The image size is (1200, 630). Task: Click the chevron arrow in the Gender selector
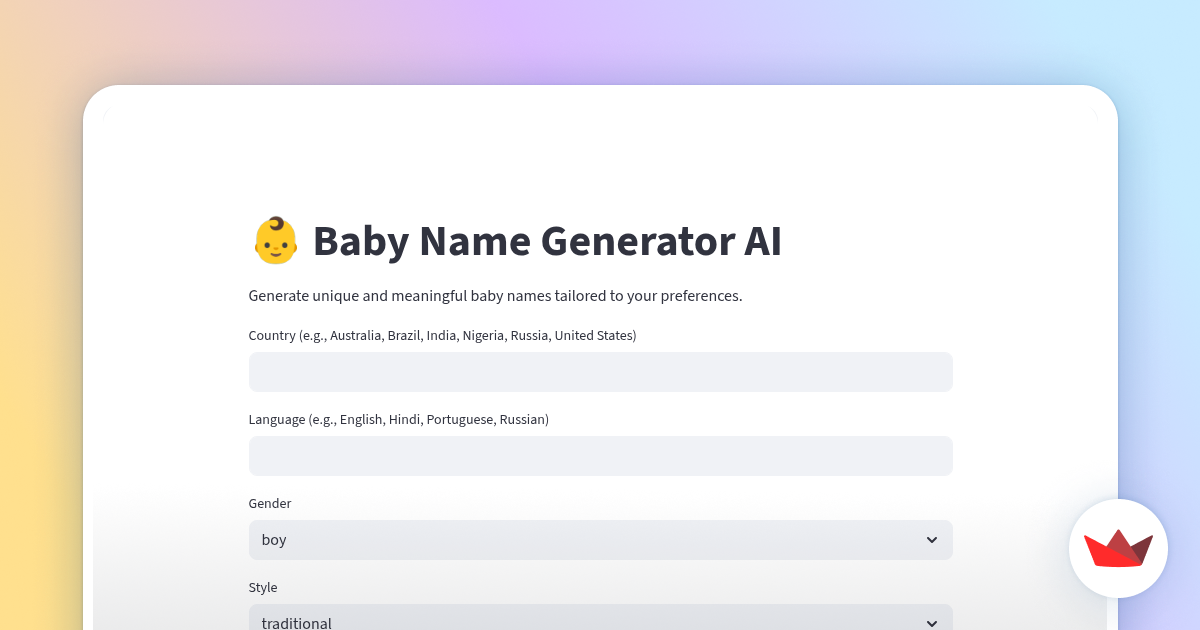[x=932, y=540]
